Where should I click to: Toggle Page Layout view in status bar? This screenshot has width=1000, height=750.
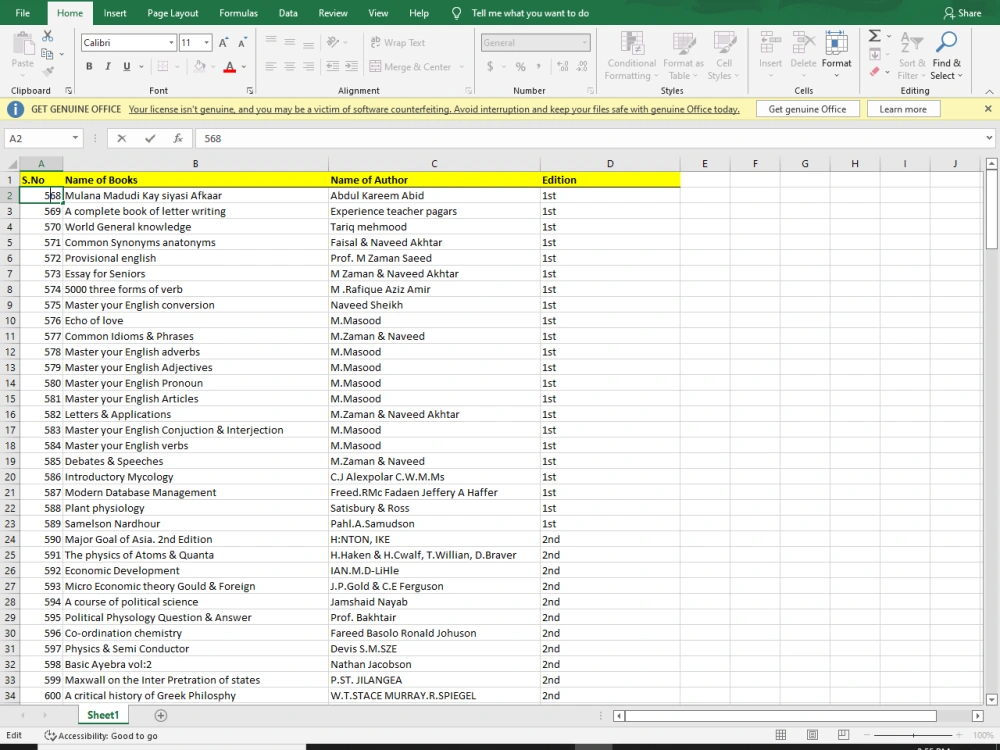tap(812, 735)
